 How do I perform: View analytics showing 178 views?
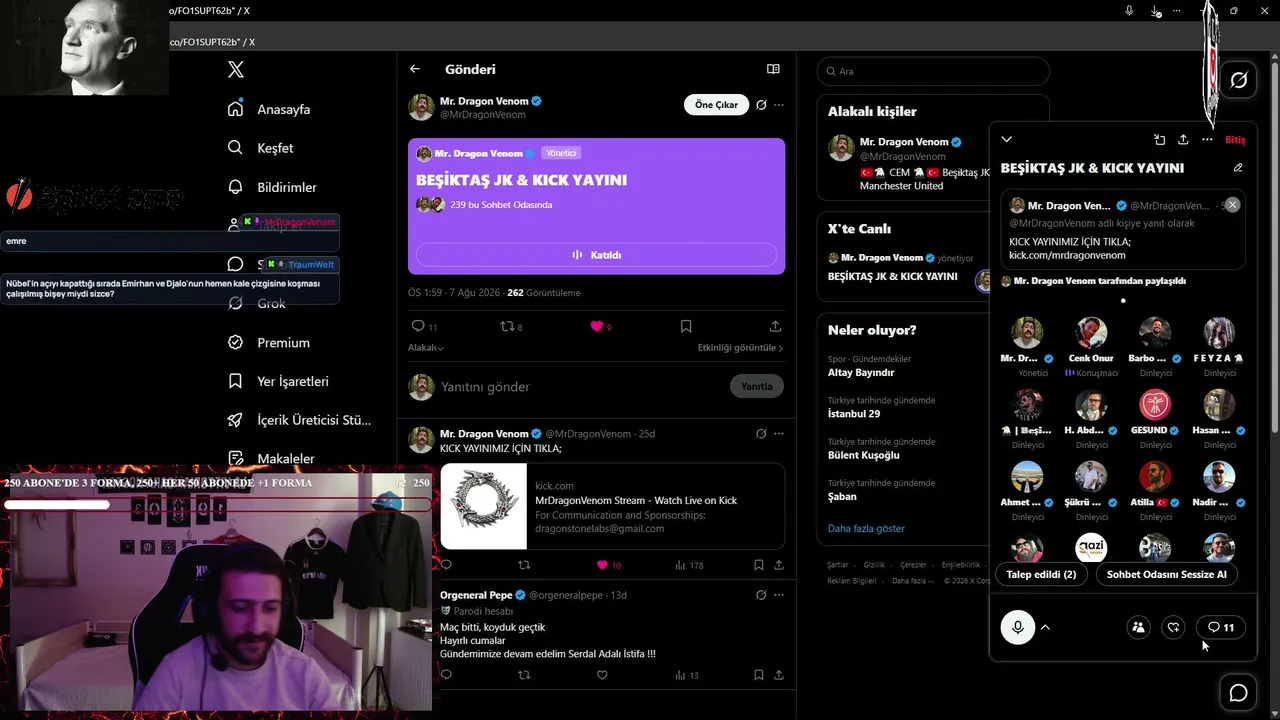click(x=689, y=565)
